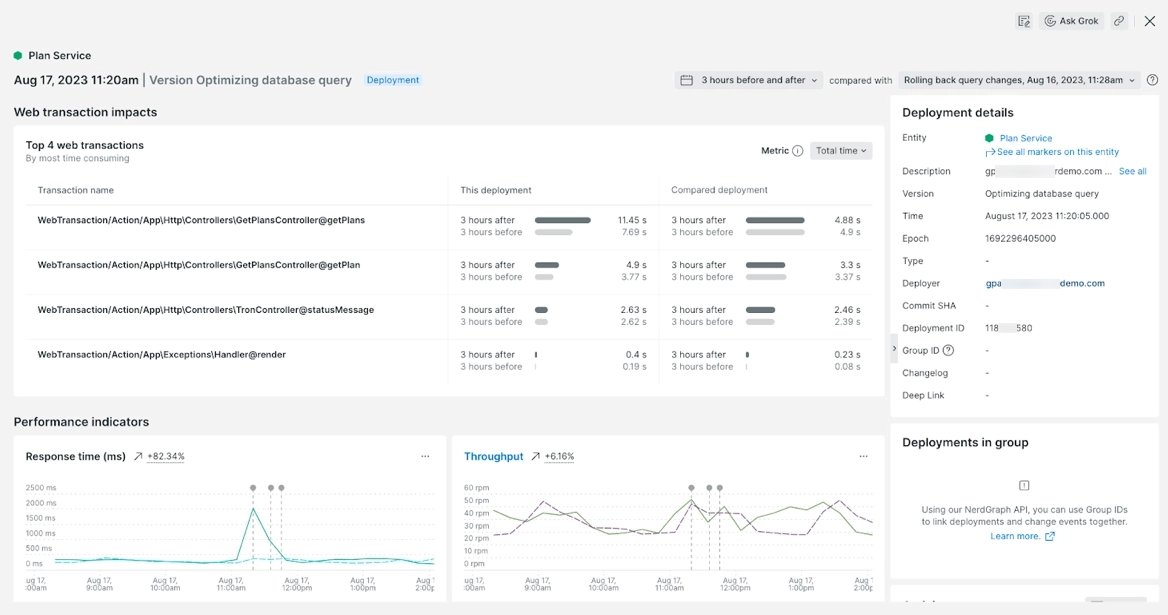
Task: Click the Epoch value 1692296405000
Action: coord(1021,238)
